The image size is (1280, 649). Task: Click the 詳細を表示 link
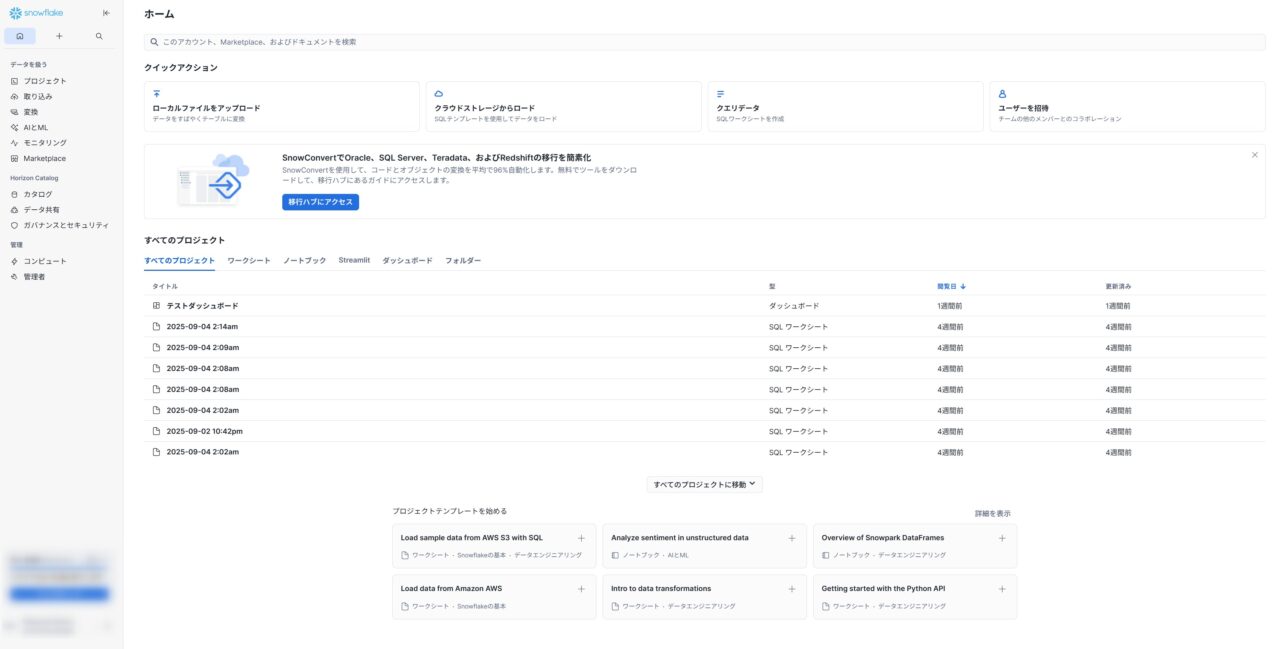tap(992, 513)
